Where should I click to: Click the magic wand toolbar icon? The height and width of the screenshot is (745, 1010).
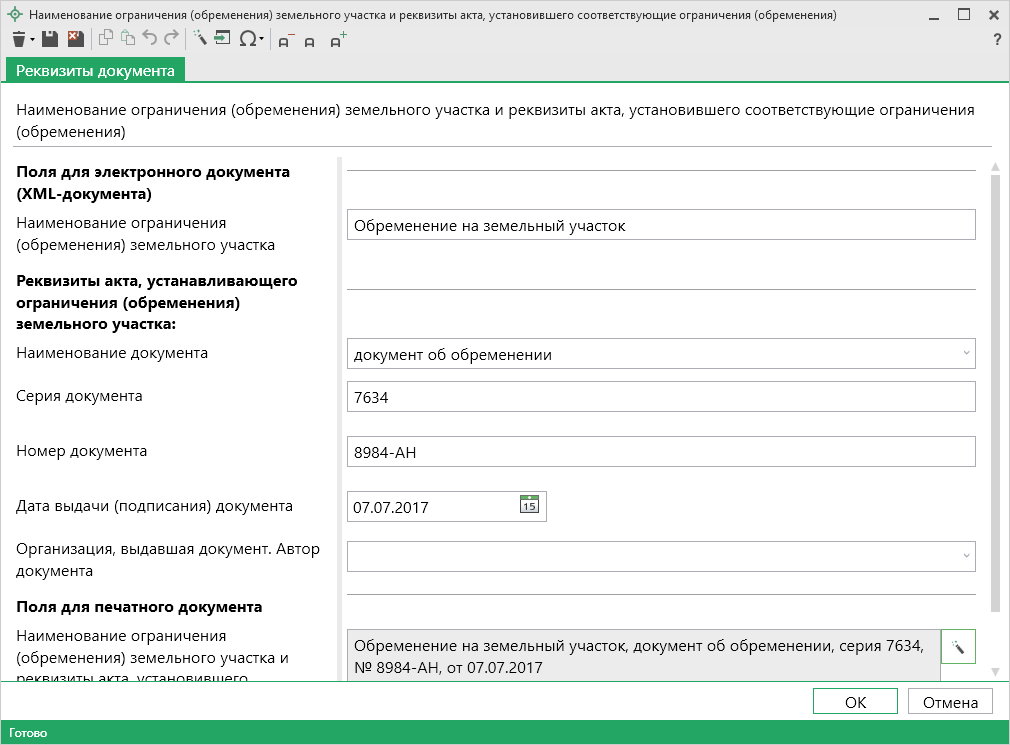199,39
